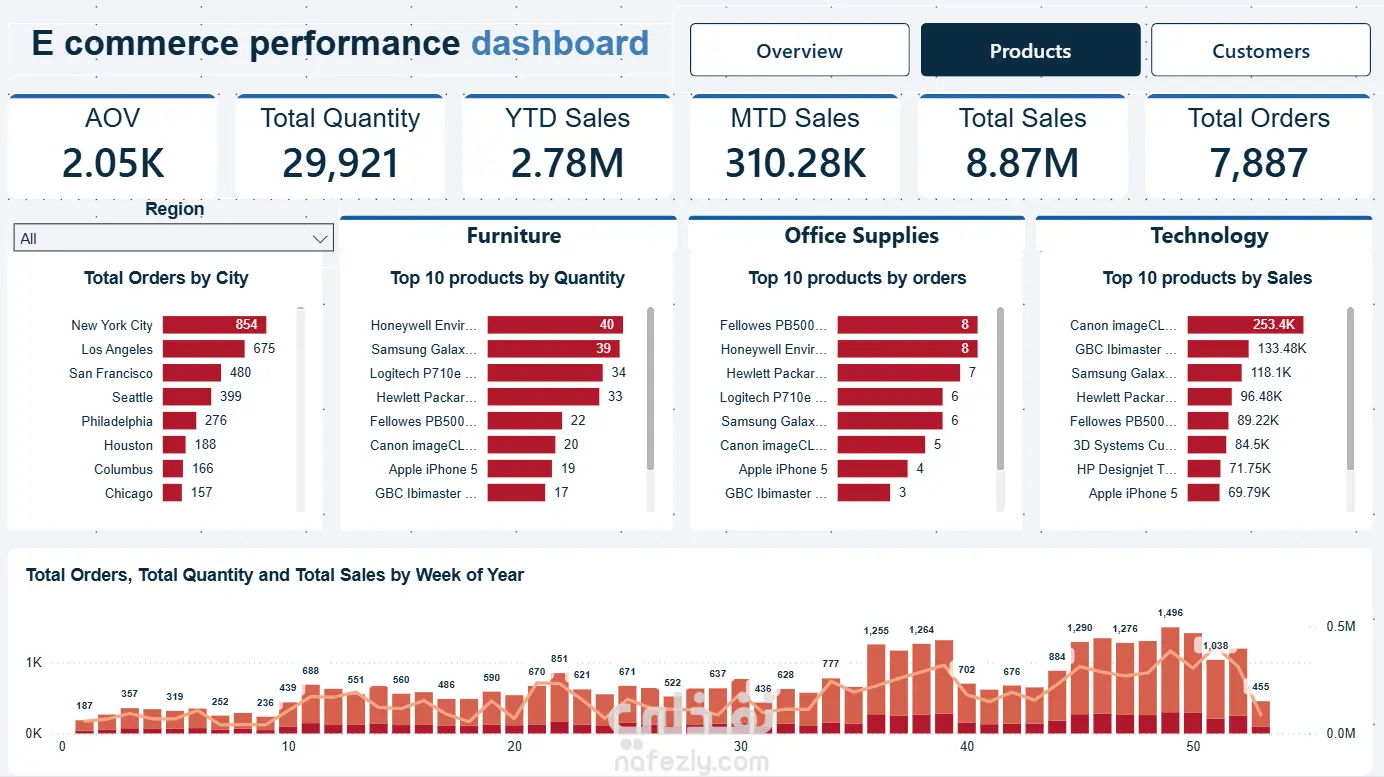Select the Technology category header
Screen dimensions: 1384x777
pyautogui.click(x=1209, y=236)
